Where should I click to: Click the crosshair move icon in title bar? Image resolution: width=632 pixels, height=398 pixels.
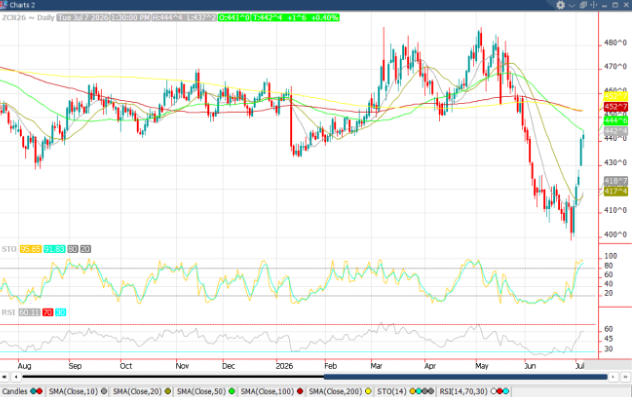point(594,5)
